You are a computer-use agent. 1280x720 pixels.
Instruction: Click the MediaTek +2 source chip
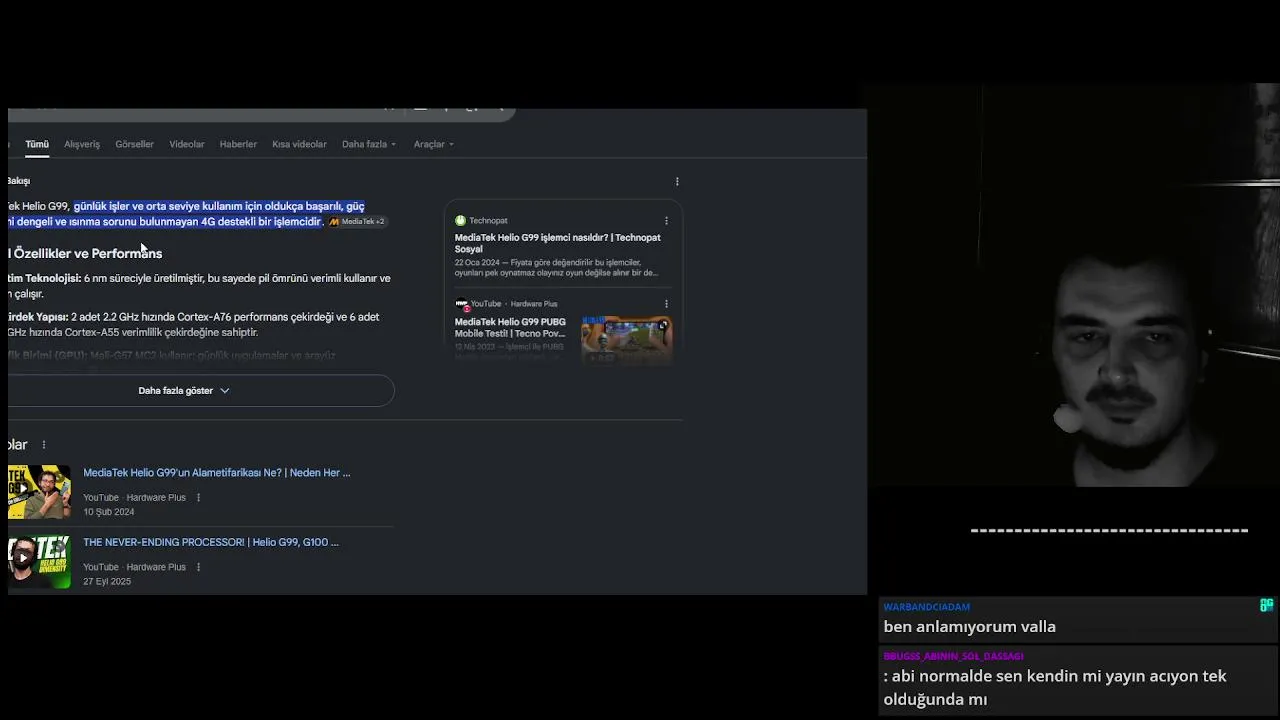coord(357,222)
